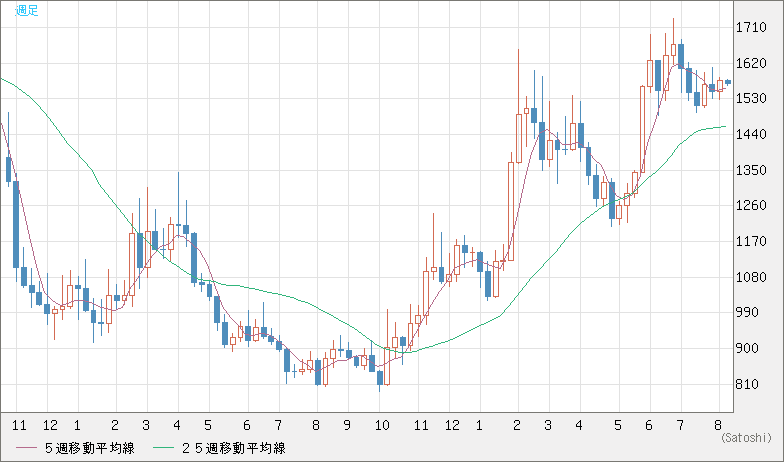Click the month 9 label on time axis

[347, 426]
